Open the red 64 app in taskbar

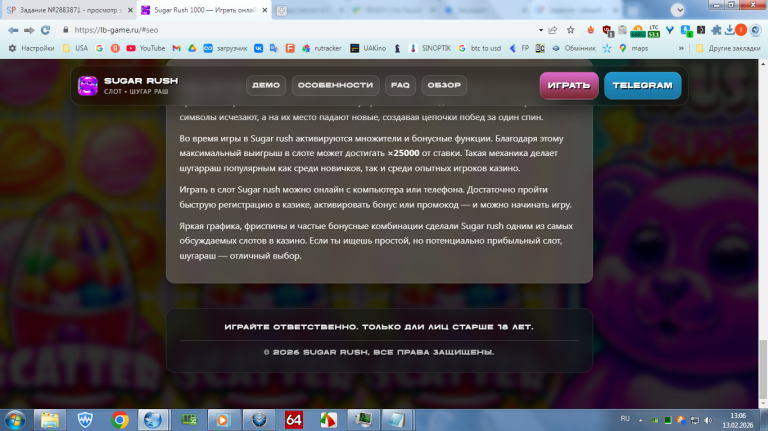click(293, 420)
